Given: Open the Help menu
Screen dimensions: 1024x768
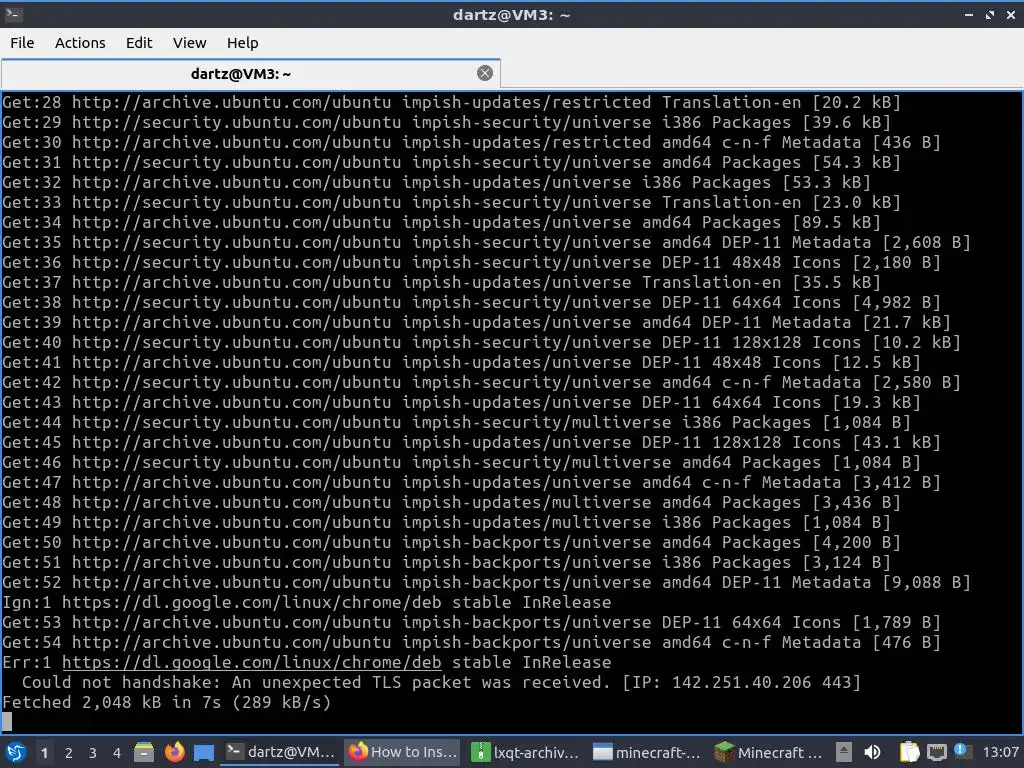Looking at the screenshot, I should pyautogui.click(x=242, y=43).
